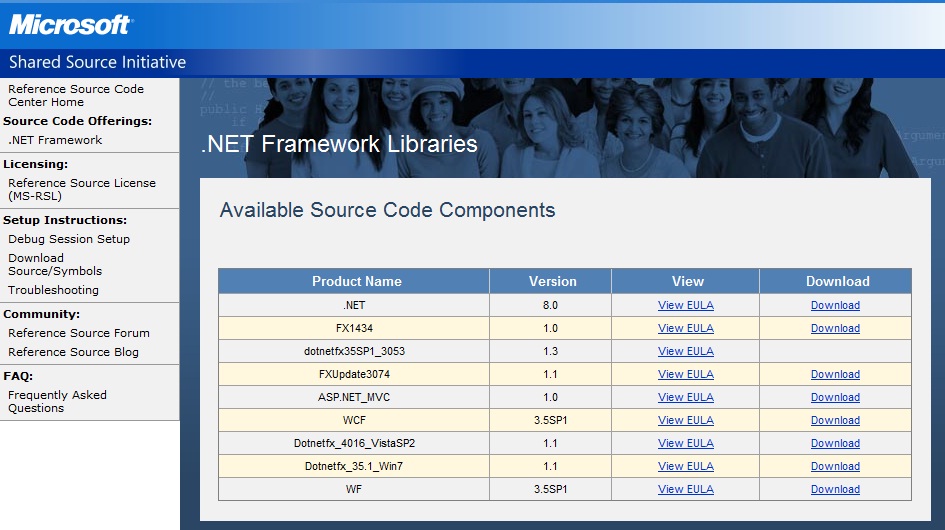View EULA for FXUpdate3074
945x530 pixels.
click(685, 374)
